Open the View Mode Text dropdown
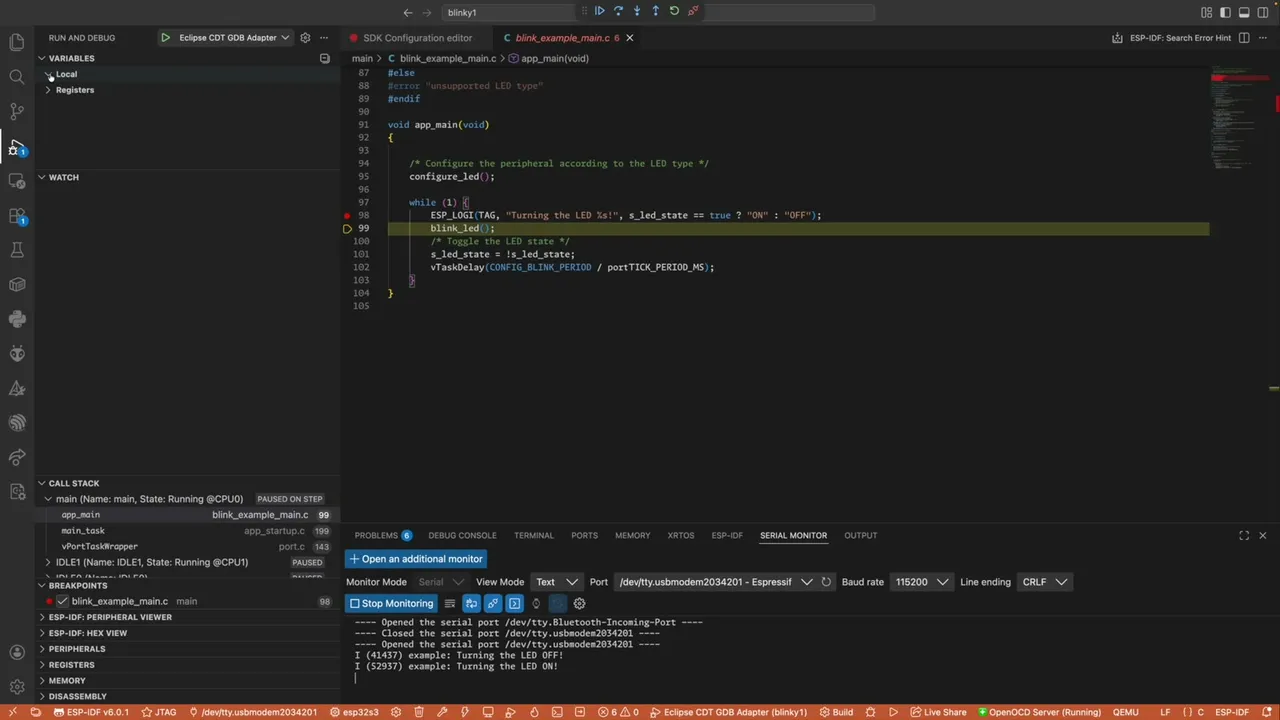This screenshot has height=720, width=1280. 556,582
